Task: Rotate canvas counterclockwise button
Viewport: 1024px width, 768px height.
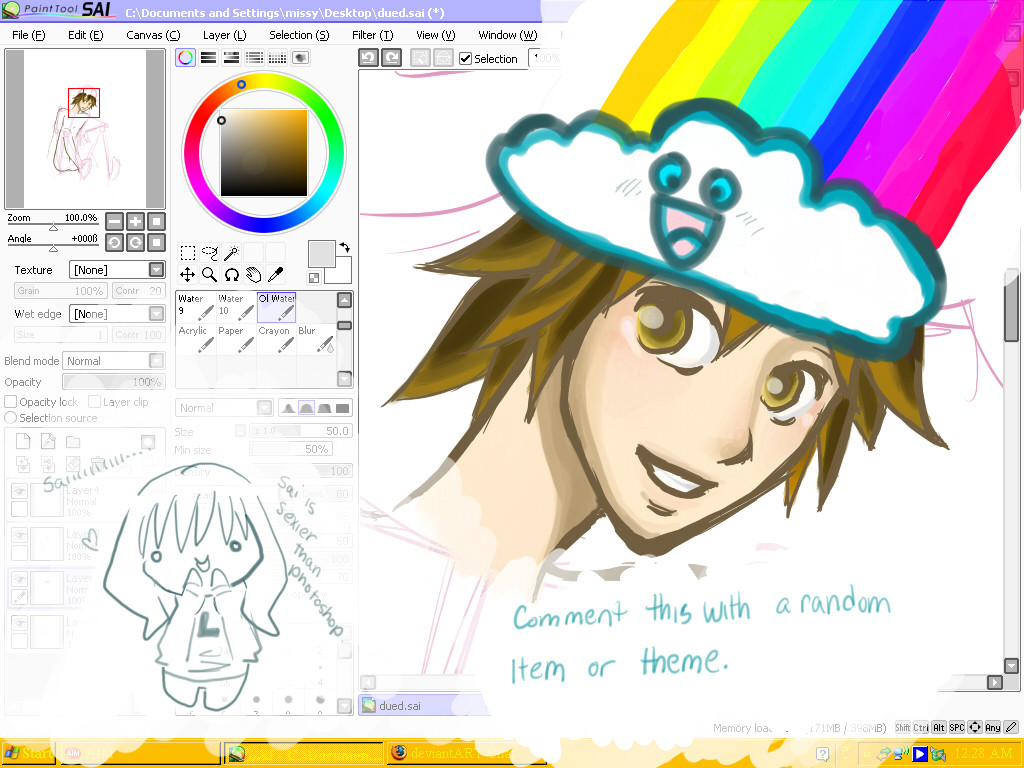Action: pyautogui.click(x=114, y=243)
